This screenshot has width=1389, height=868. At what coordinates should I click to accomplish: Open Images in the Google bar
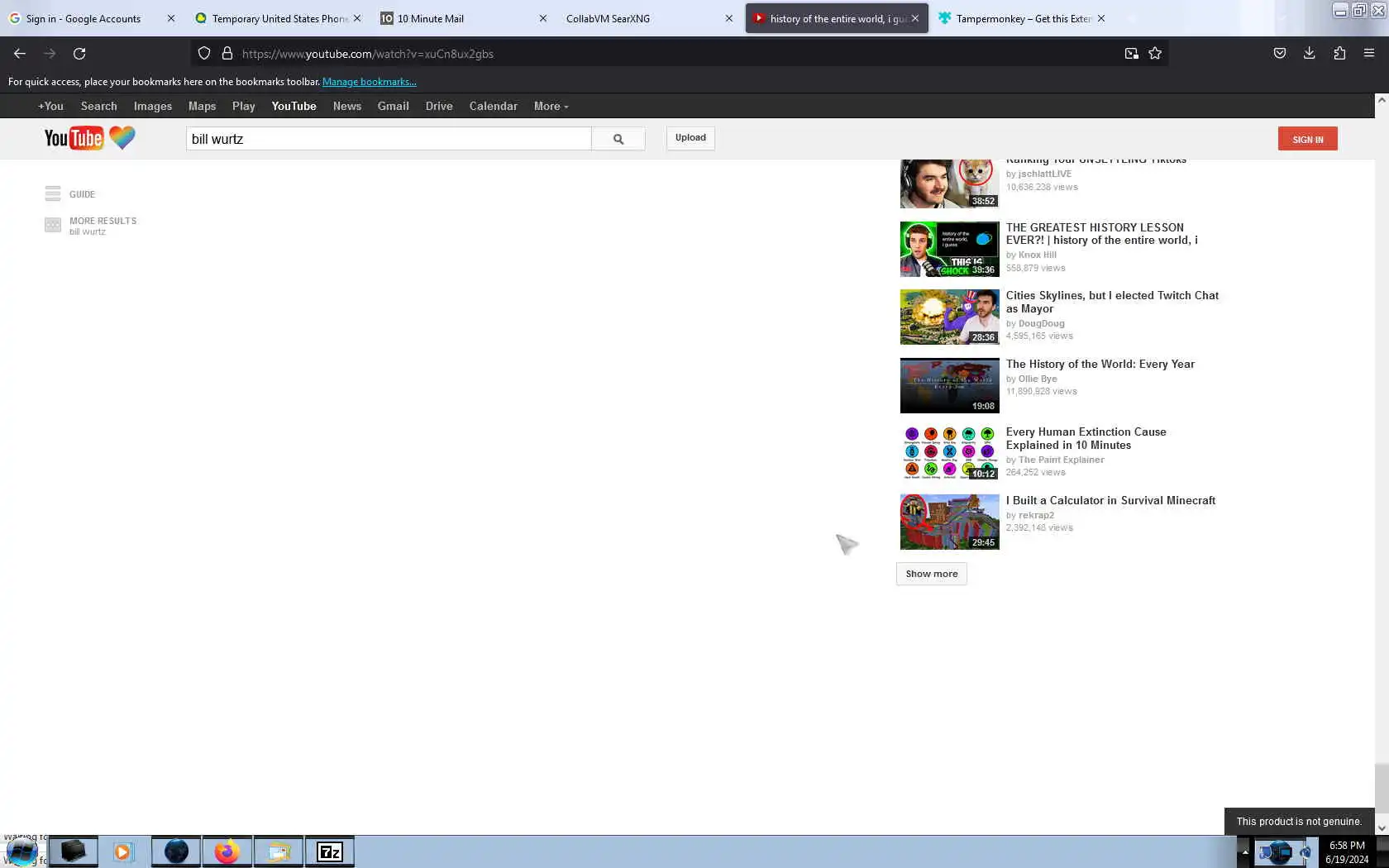point(153,106)
